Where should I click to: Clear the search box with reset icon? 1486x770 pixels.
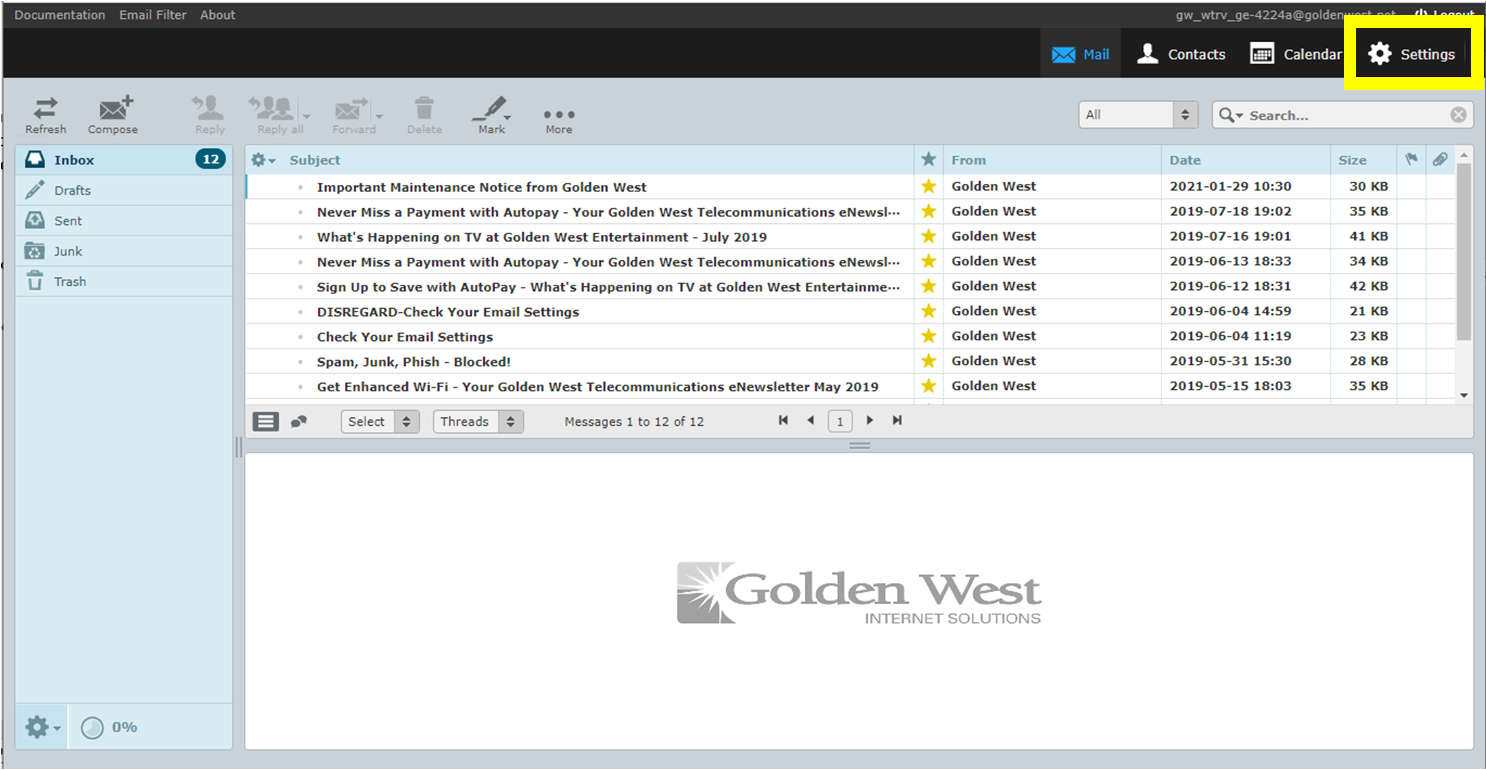(1458, 115)
